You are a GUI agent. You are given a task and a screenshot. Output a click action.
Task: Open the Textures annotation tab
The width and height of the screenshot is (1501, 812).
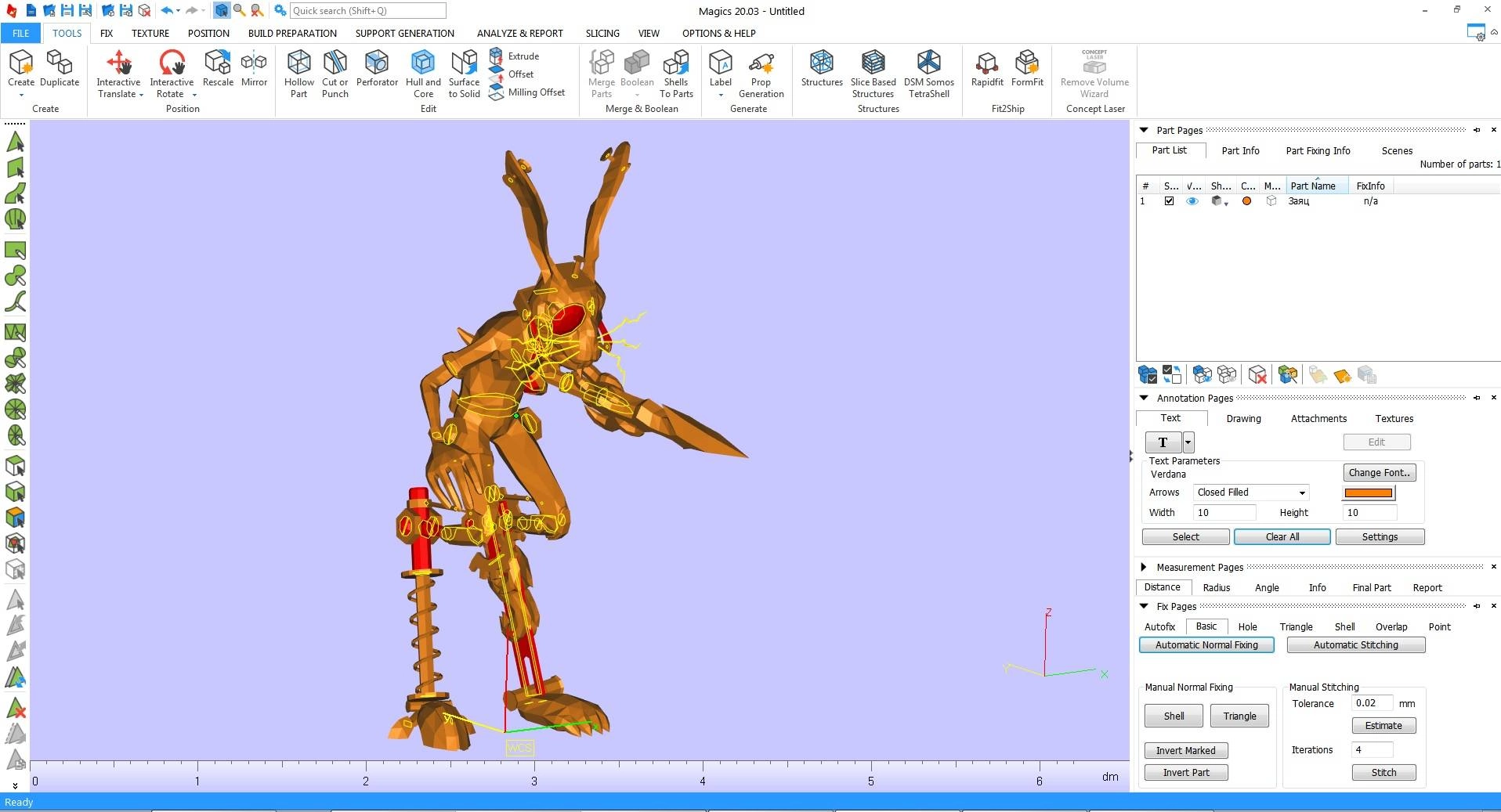[1394, 418]
